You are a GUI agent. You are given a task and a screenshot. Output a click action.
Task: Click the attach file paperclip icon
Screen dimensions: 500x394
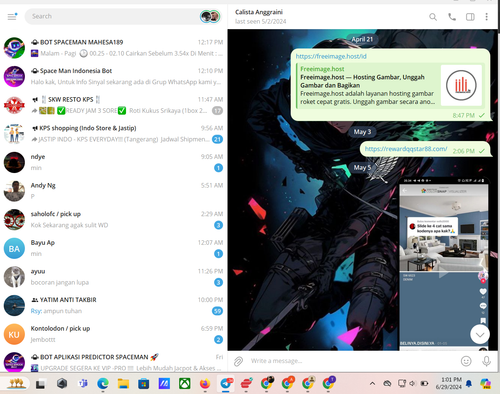pyautogui.click(x=238, y=361)
